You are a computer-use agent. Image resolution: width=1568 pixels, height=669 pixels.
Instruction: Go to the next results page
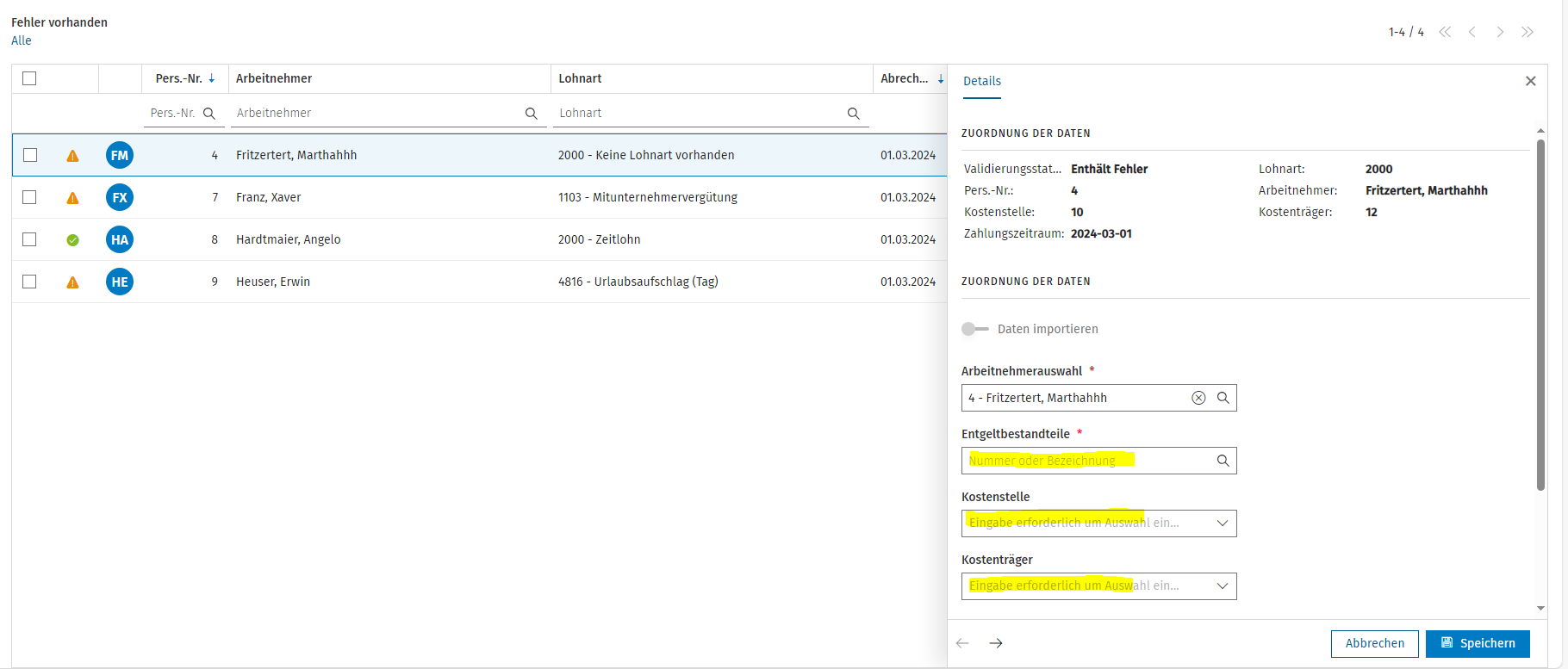pos(1500,32)
